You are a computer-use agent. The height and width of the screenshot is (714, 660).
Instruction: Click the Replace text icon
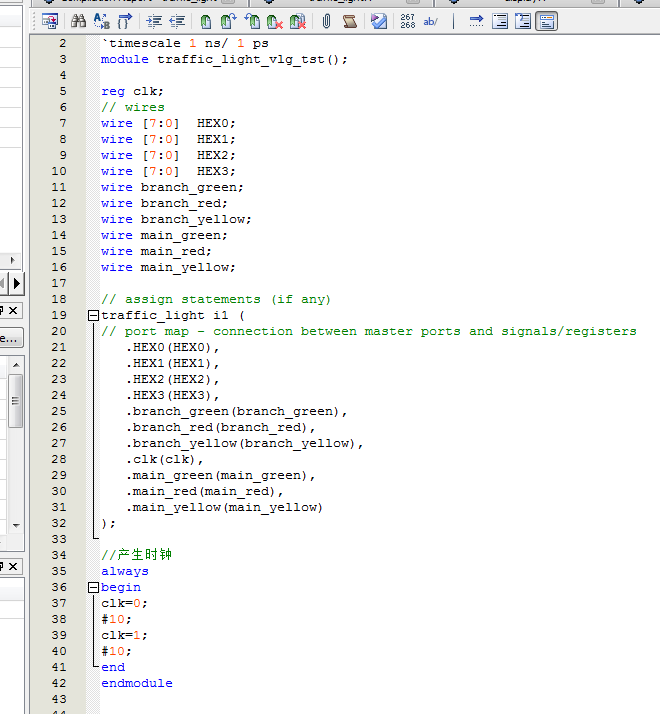tap(99, 21)
